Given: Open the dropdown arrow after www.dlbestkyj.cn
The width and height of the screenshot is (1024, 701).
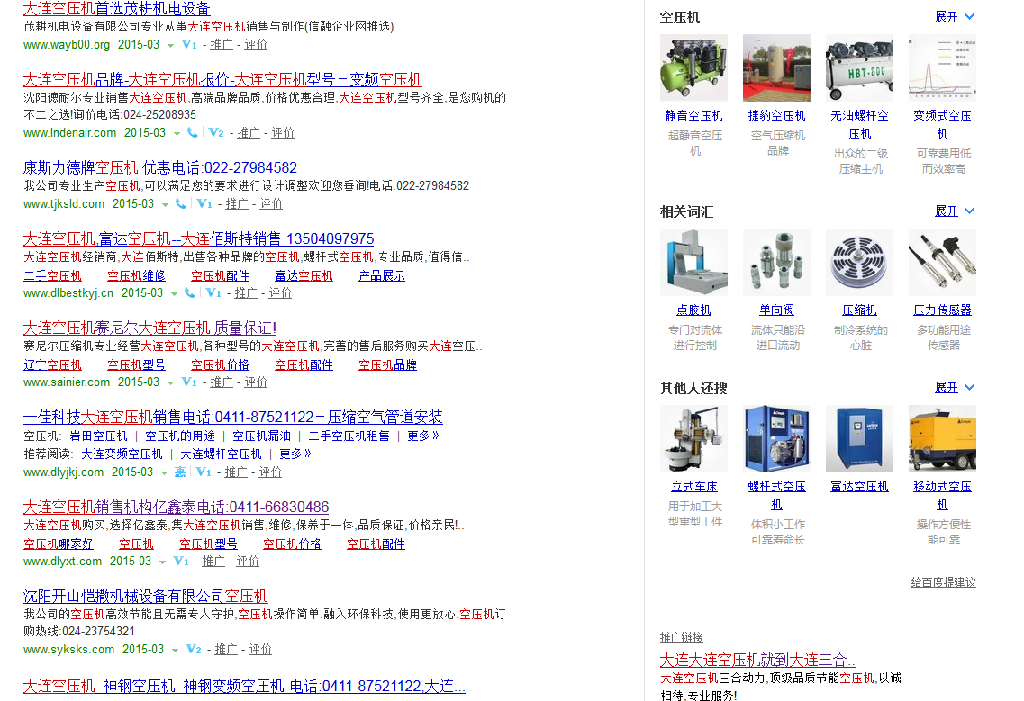Looking at the screenshot, I should coord(174,293).
